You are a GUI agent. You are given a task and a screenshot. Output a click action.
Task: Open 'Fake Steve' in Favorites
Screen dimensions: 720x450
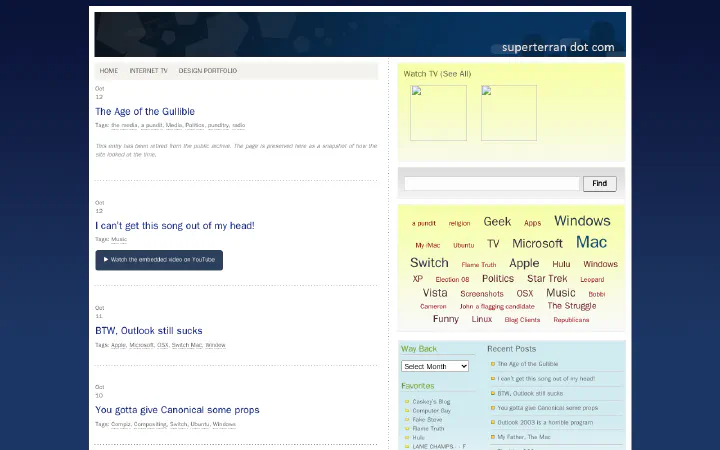coord(427,420)
